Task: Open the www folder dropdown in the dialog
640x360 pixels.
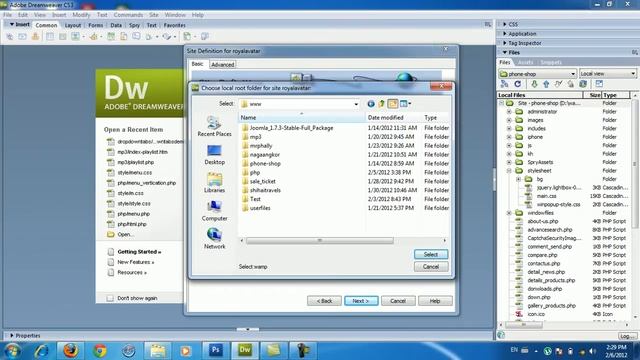Action: click(356, 104)
